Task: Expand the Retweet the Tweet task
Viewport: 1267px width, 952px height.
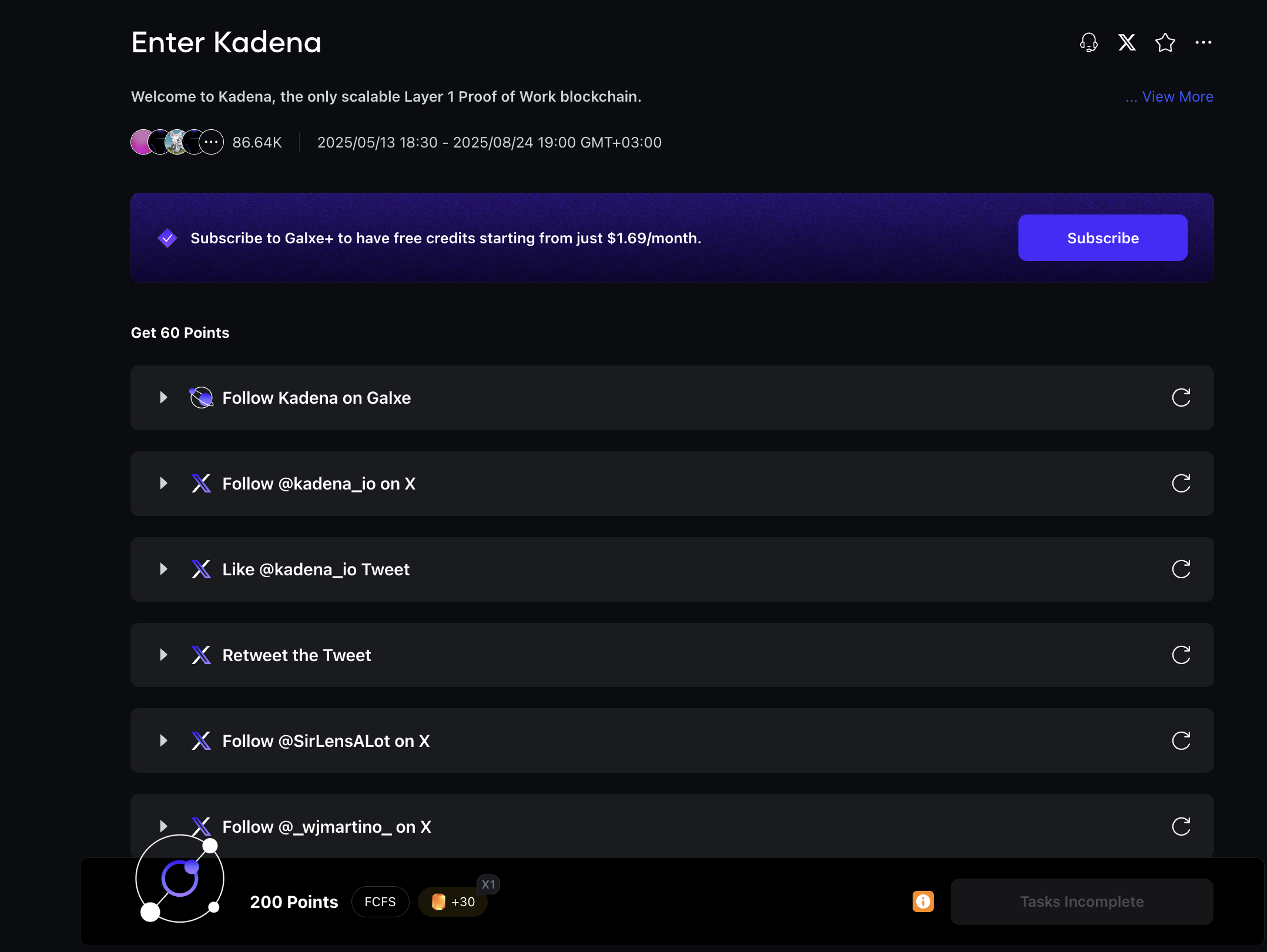Action: (x=163, y=655)
